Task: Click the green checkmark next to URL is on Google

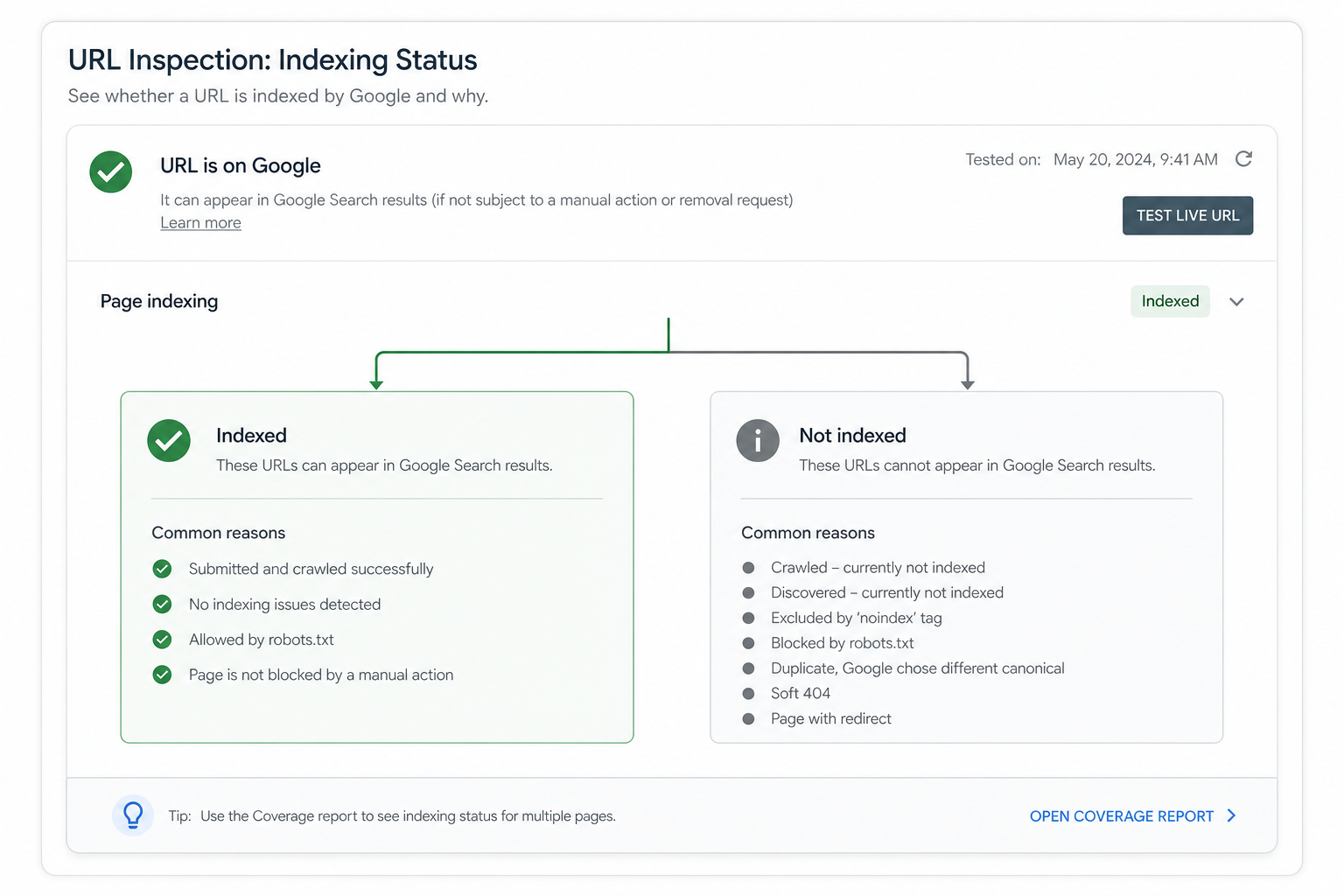Action: [111, 171]
